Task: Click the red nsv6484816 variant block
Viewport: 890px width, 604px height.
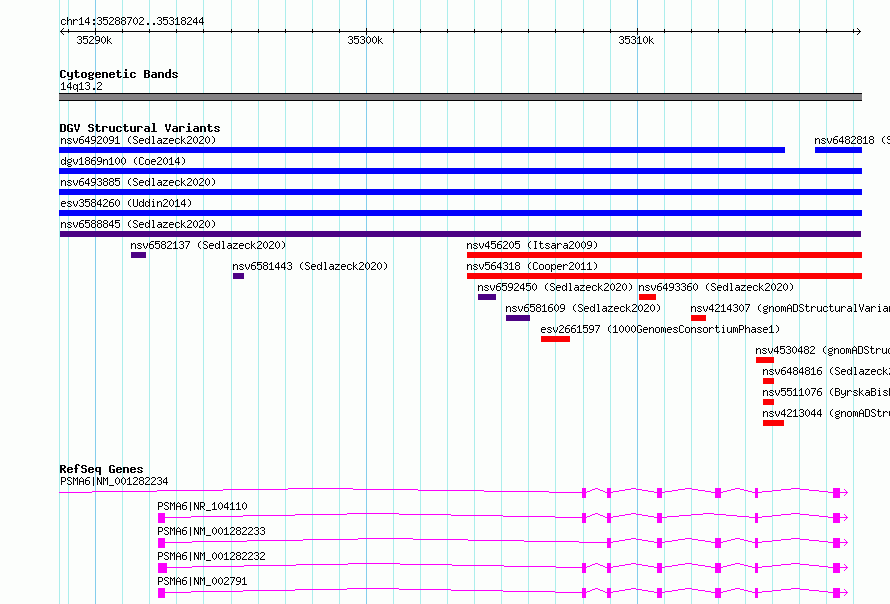Action: click(x=769, y=381)
